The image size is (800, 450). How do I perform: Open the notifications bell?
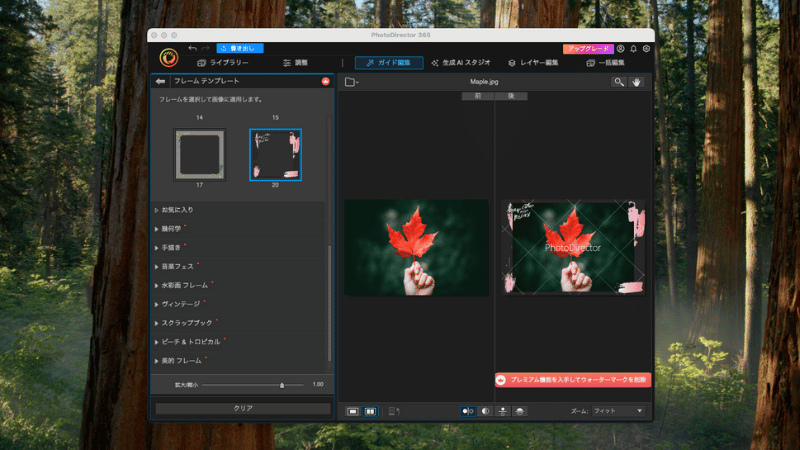click(x=633, y=48)
